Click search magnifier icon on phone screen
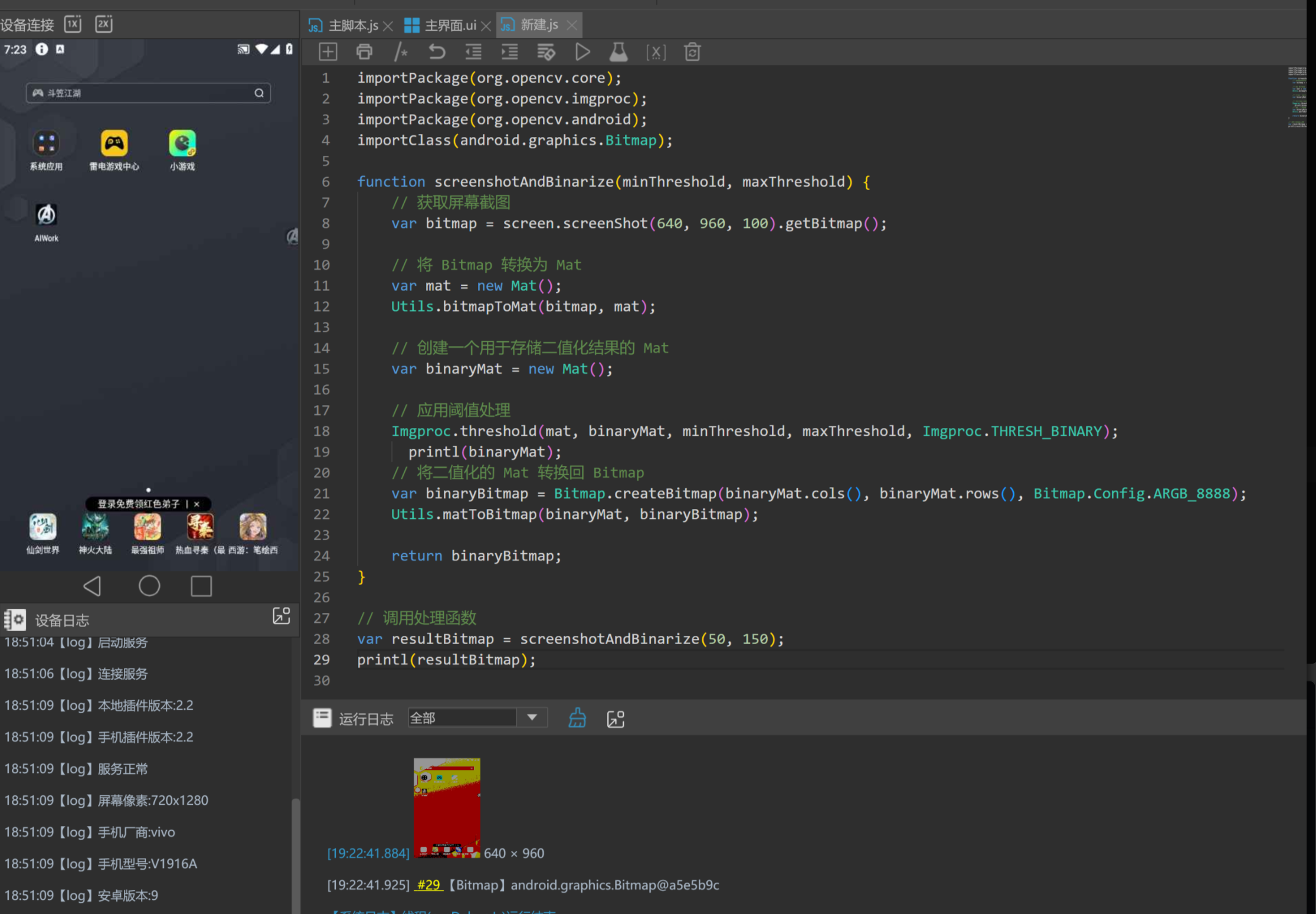Viewport: 1316px width, 914px height. click(259, 93)
